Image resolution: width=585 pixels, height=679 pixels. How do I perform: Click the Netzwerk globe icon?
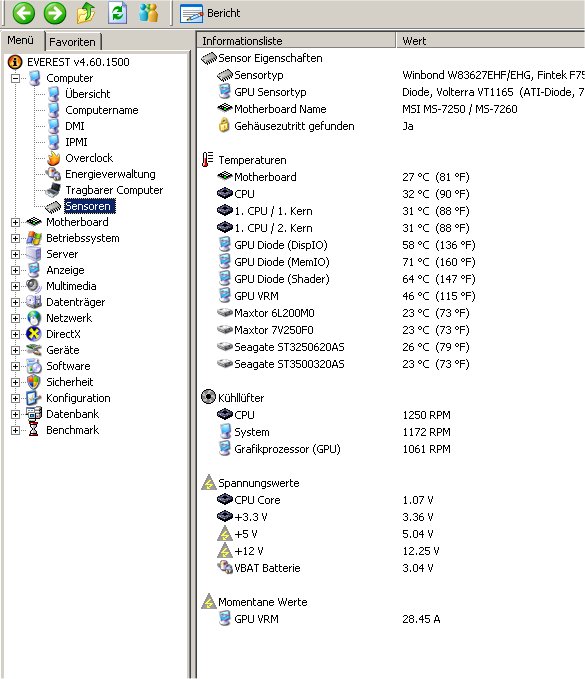(34, 318)
